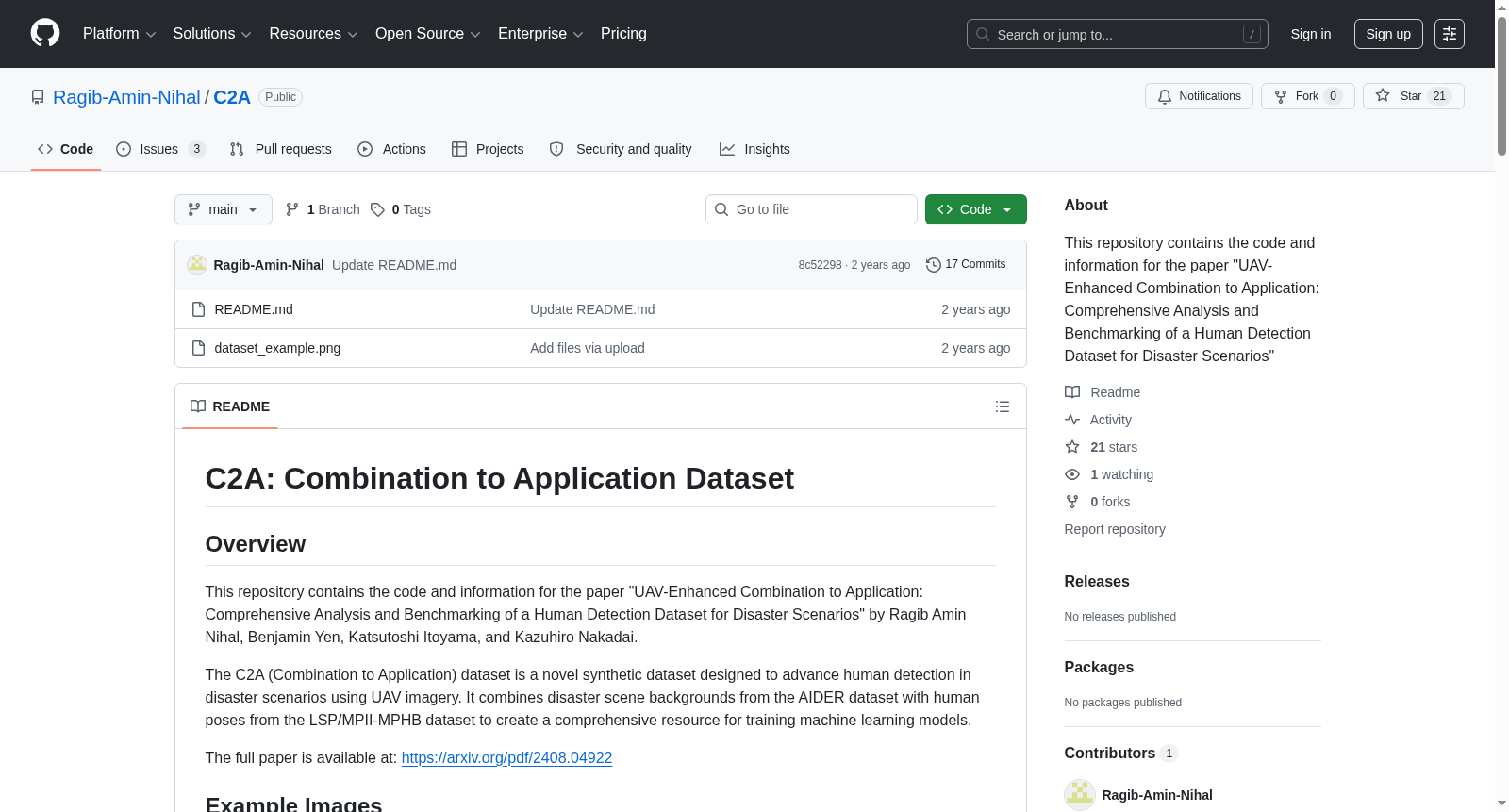Click the eye icon beside 1 watching
This screenshot has width=1509, height=812.
[x=1072, y=474]
